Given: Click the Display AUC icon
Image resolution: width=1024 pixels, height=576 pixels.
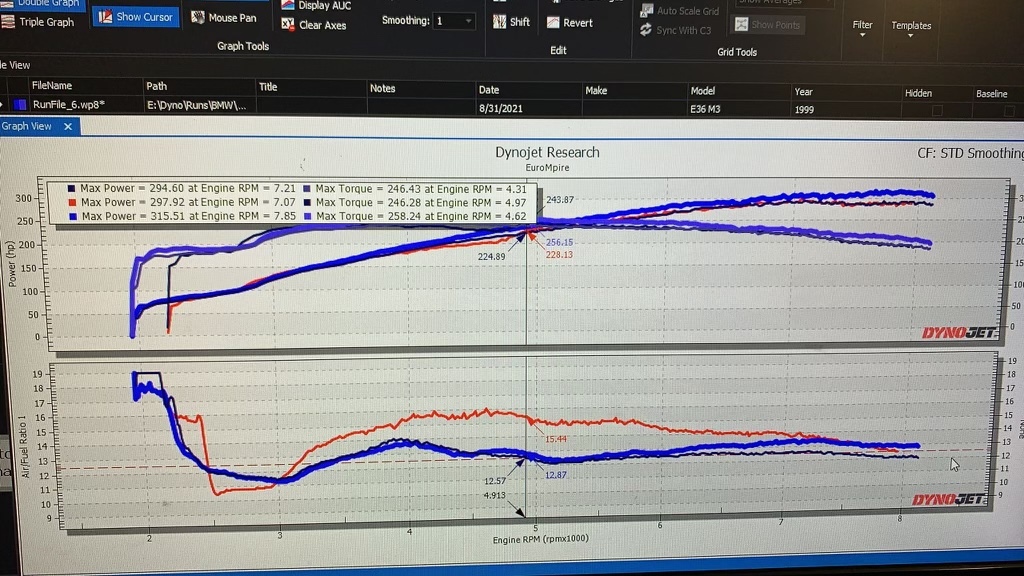Looking at the screenshot, I should 289,5.
